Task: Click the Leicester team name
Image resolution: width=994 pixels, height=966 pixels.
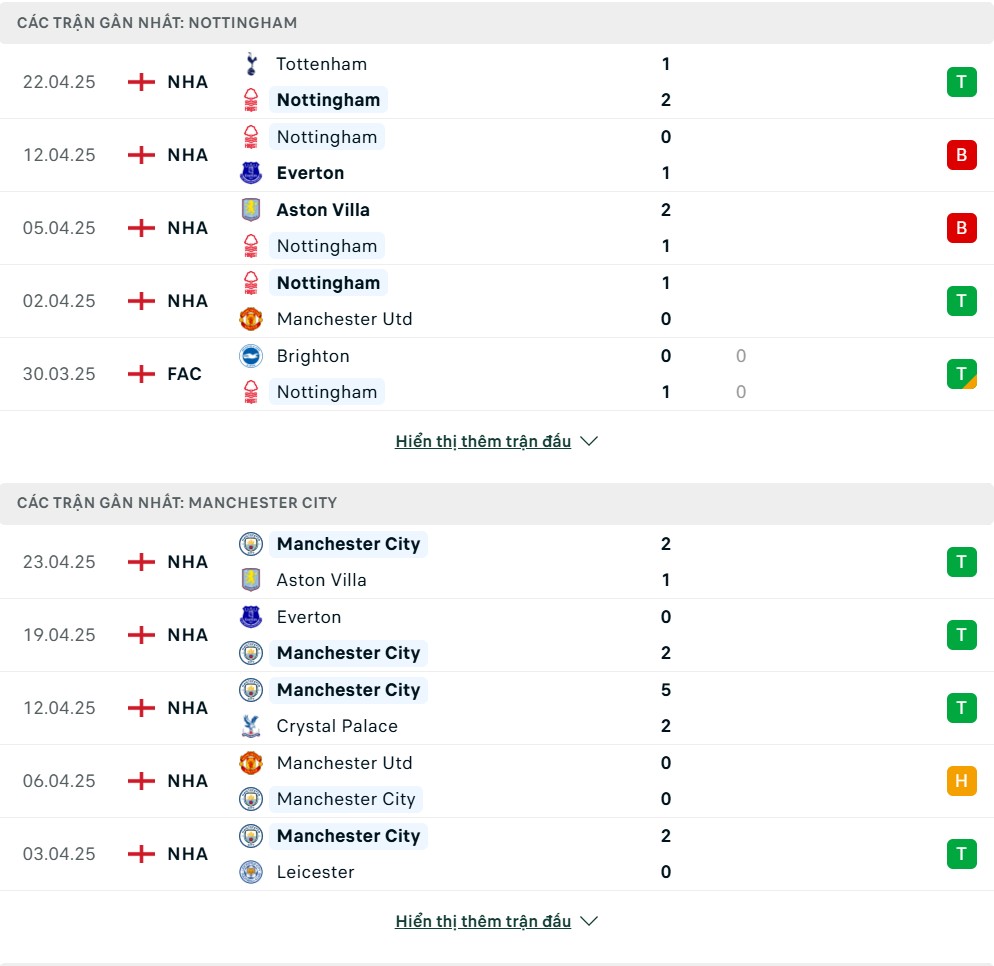Action: [x=315, y=872]
